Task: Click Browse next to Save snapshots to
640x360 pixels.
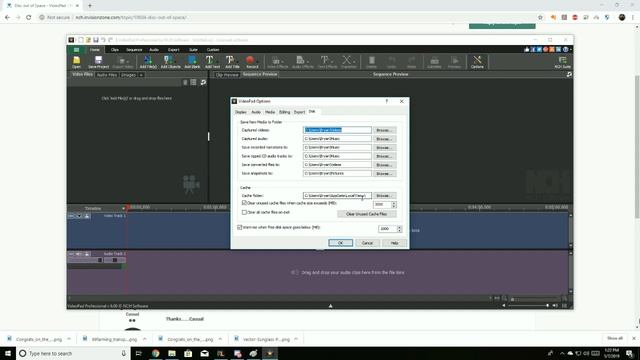Action: tap(384, 173)
